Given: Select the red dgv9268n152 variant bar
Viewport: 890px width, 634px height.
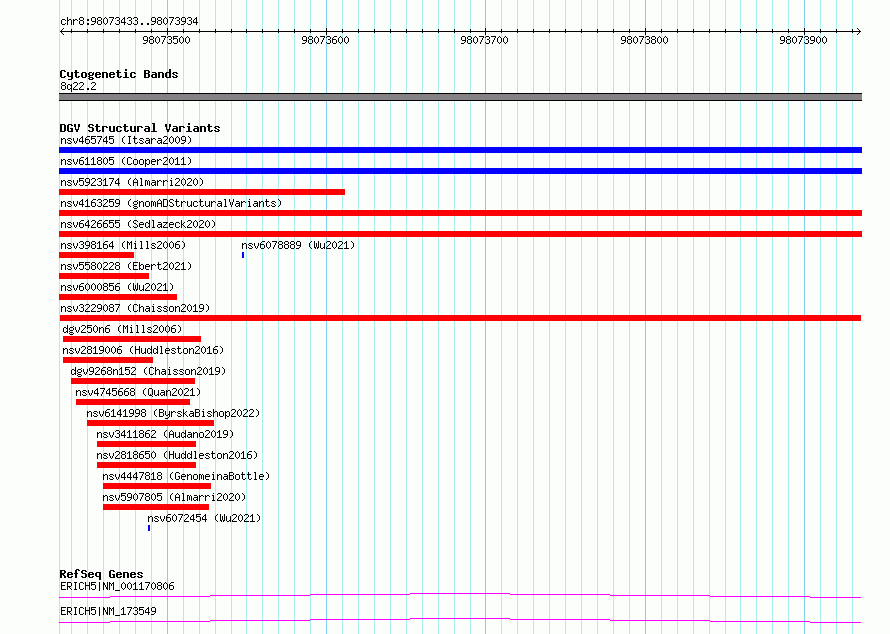Looking at the screenshot, I should [133, 381].
